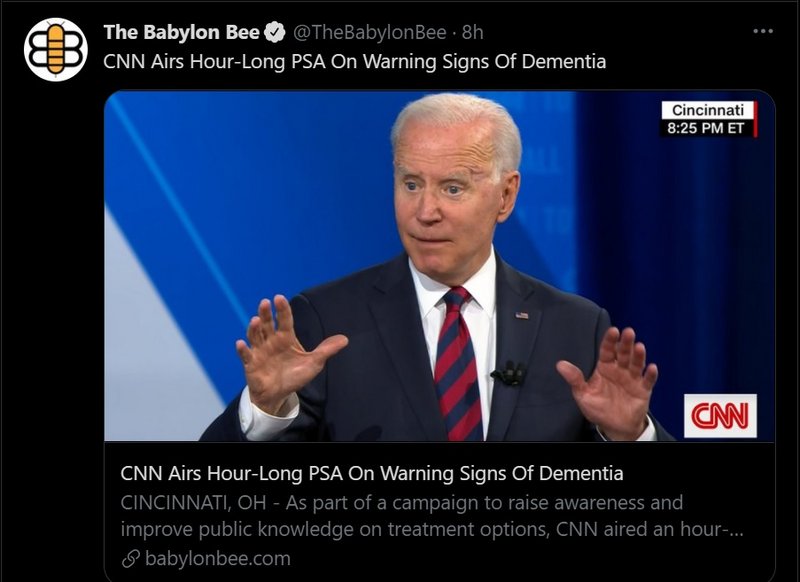Open the @TheBabylonBee handle link
This screenshot has height=582, width=800.
[x=370, y=32]
